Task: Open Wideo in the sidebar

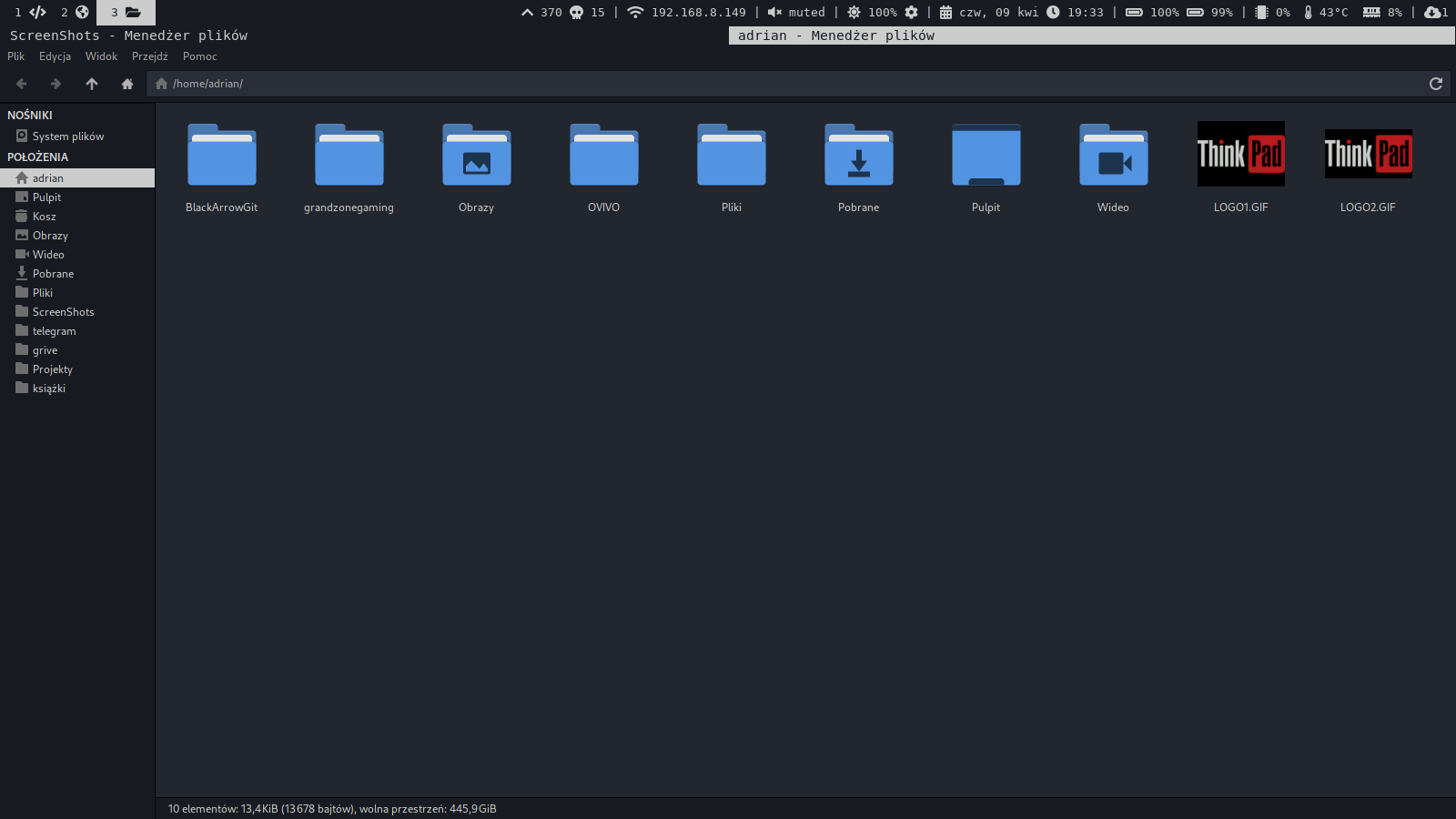Action: tap(77, 255)
